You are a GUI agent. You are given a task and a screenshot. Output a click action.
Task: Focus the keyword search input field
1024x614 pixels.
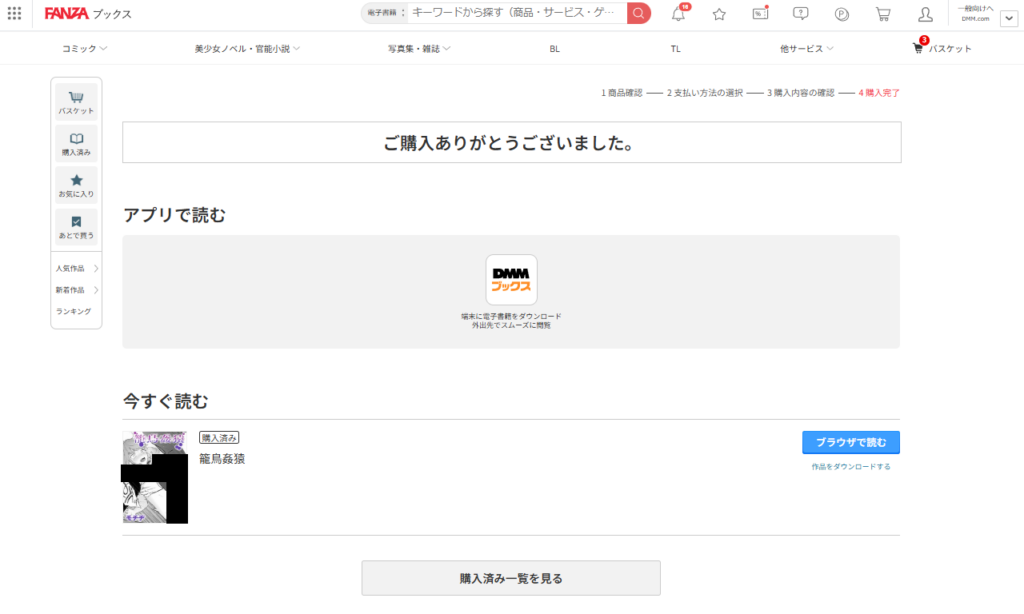click(x=517, y=12)
